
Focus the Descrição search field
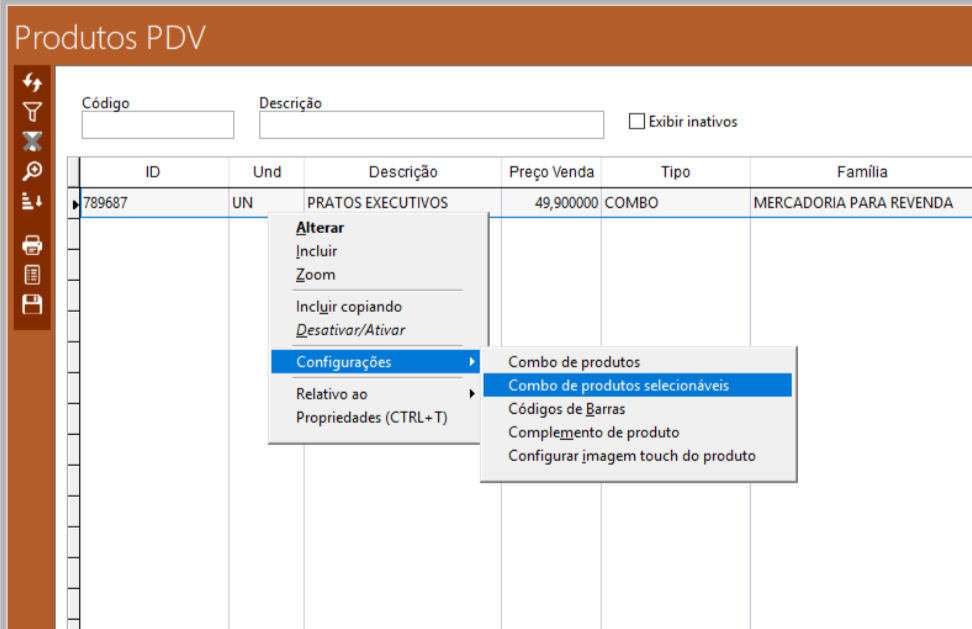[431, 125]
